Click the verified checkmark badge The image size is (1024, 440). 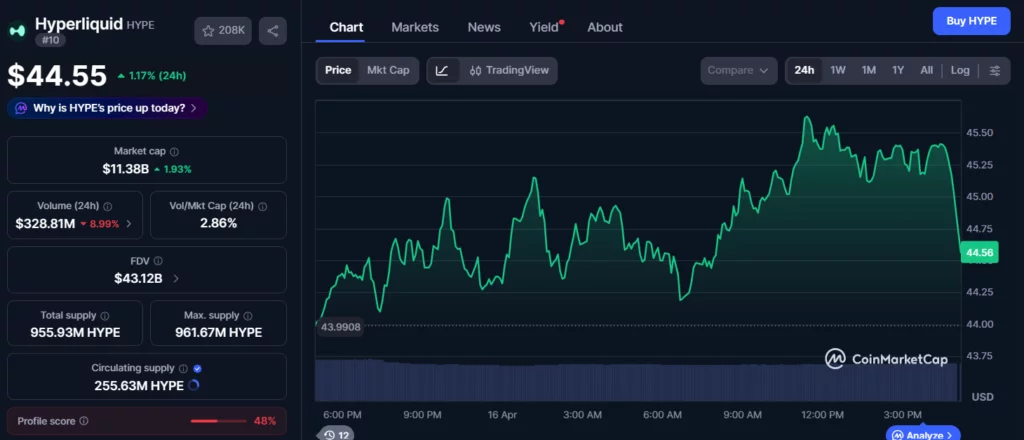pos(198,368)
